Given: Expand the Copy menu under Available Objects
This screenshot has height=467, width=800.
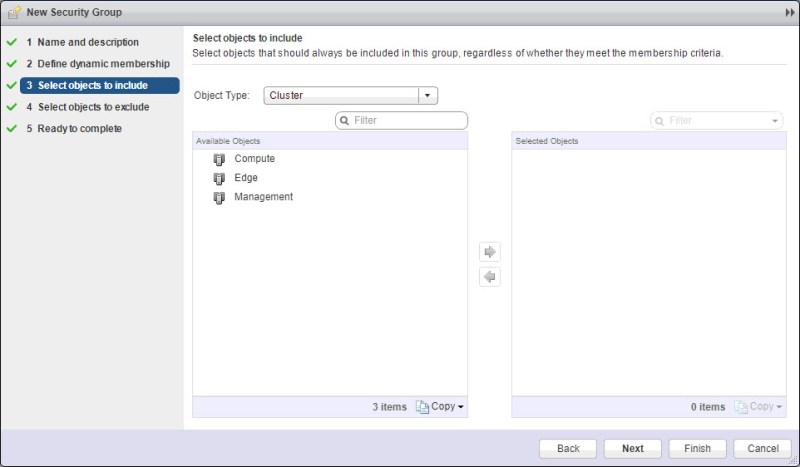Looking at the screenshot, I should coord(461,407).
